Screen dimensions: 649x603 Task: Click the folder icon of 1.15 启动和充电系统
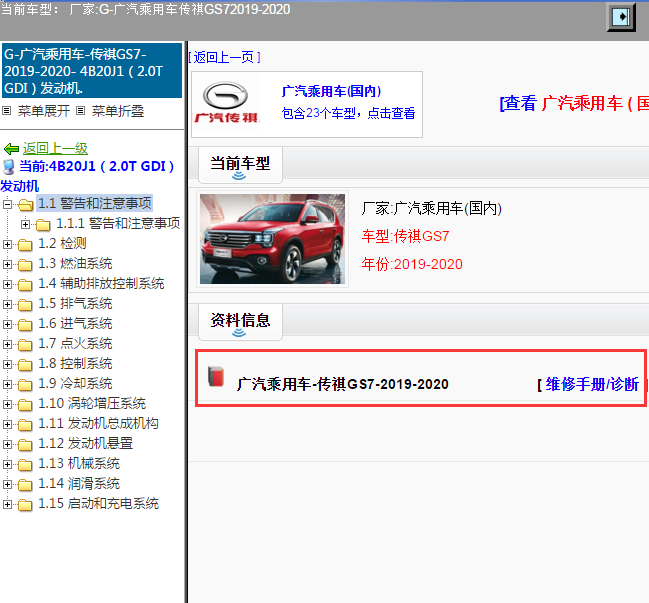pyautogui.click(x=25, y=505)
